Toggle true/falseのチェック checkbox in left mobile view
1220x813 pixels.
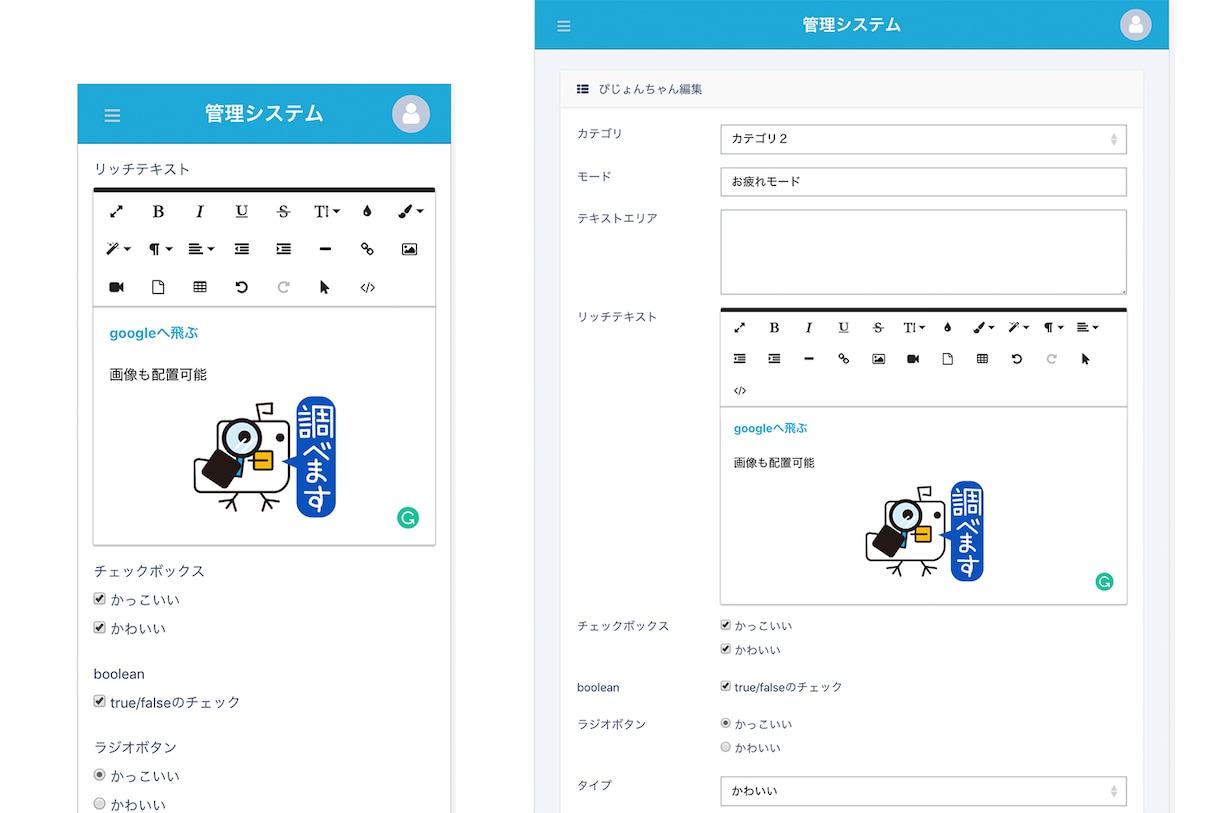pyautogui.click(x=99, y=701)
